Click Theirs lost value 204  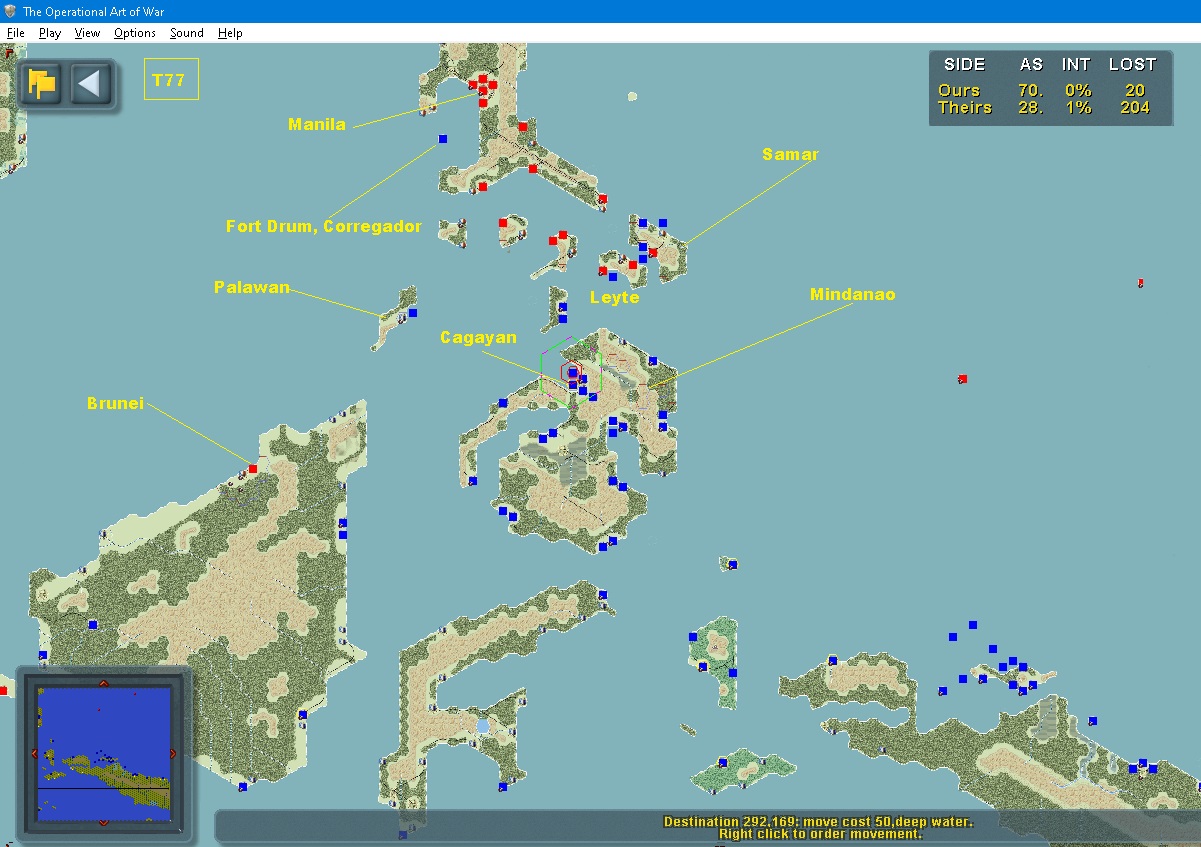pyautogui.click(x=1135, y=108)
